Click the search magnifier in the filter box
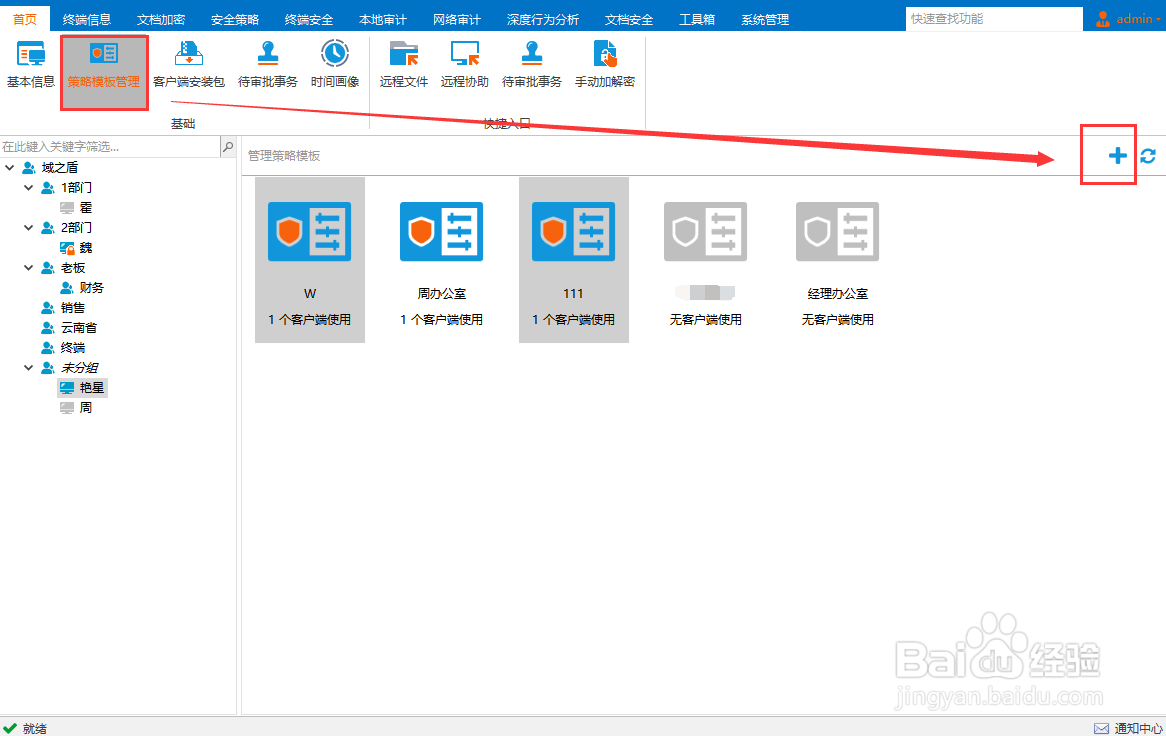Screen dimensions: 1166x736 click(228, 146)
